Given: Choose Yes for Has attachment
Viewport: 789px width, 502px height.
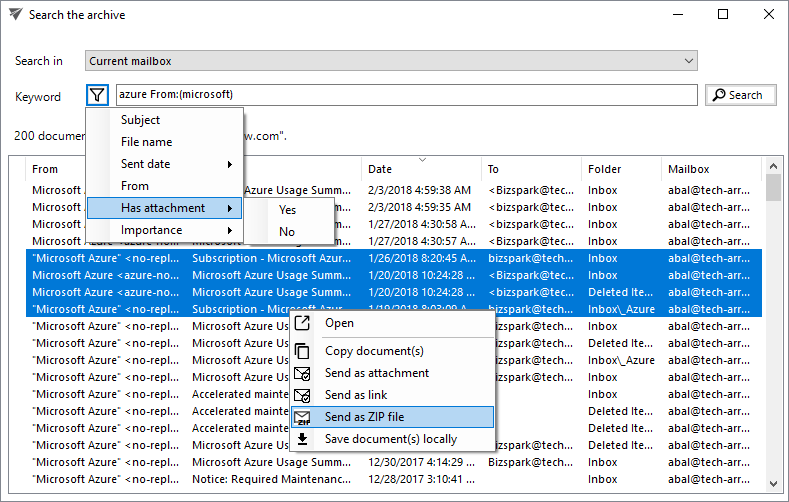Looking at the screenshot, I should (x=288, y=210).
